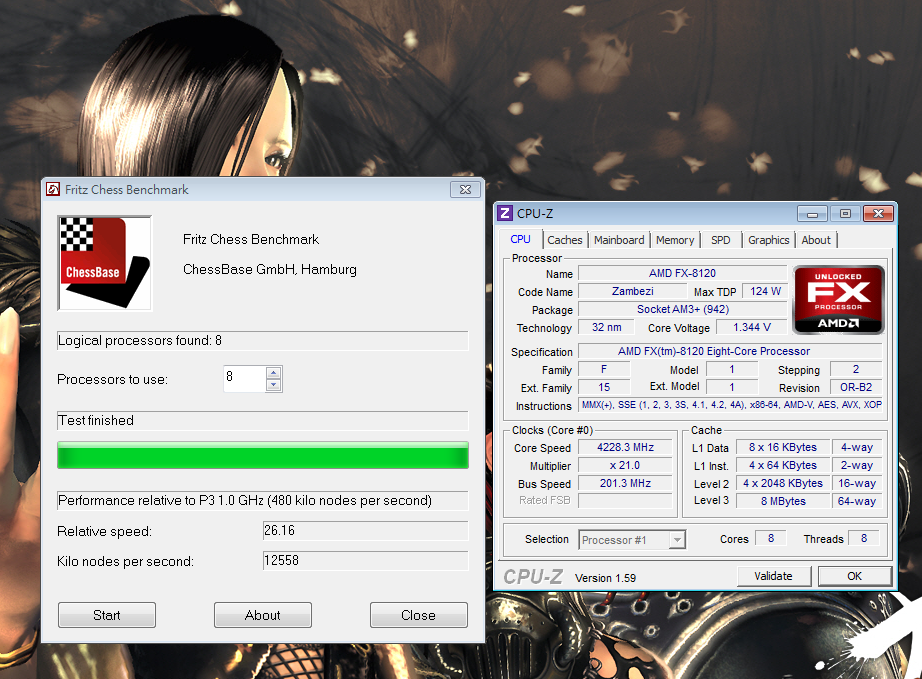Click OK in the CPU-Z window

click(854, 576)
